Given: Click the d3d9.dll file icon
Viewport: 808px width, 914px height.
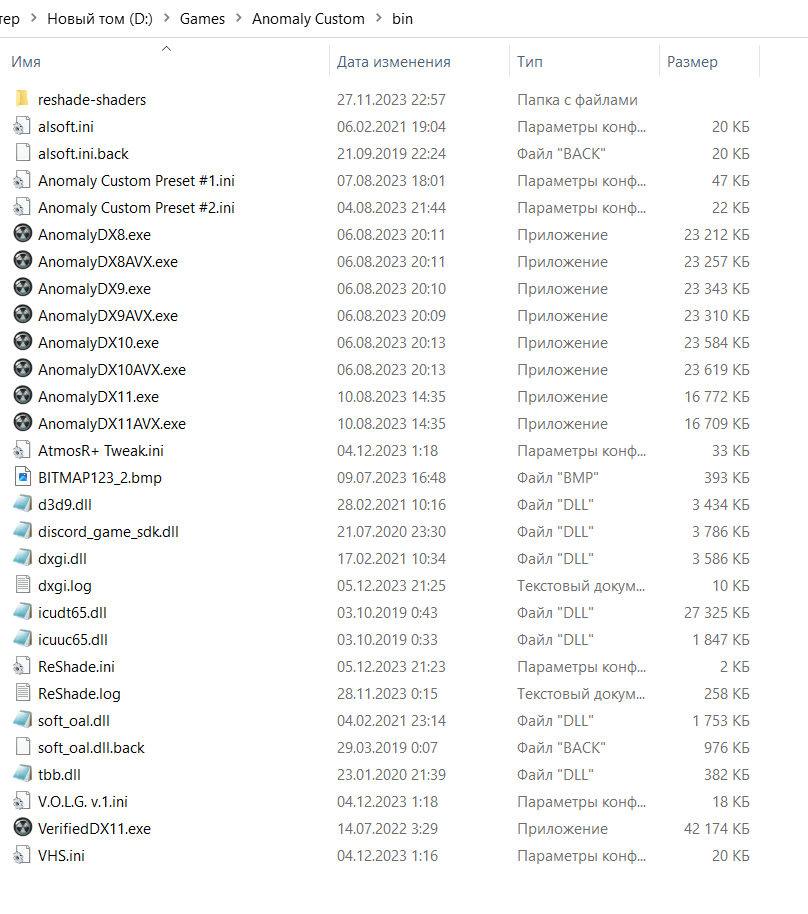Looking at the screenshot, I should click(22, 504).
